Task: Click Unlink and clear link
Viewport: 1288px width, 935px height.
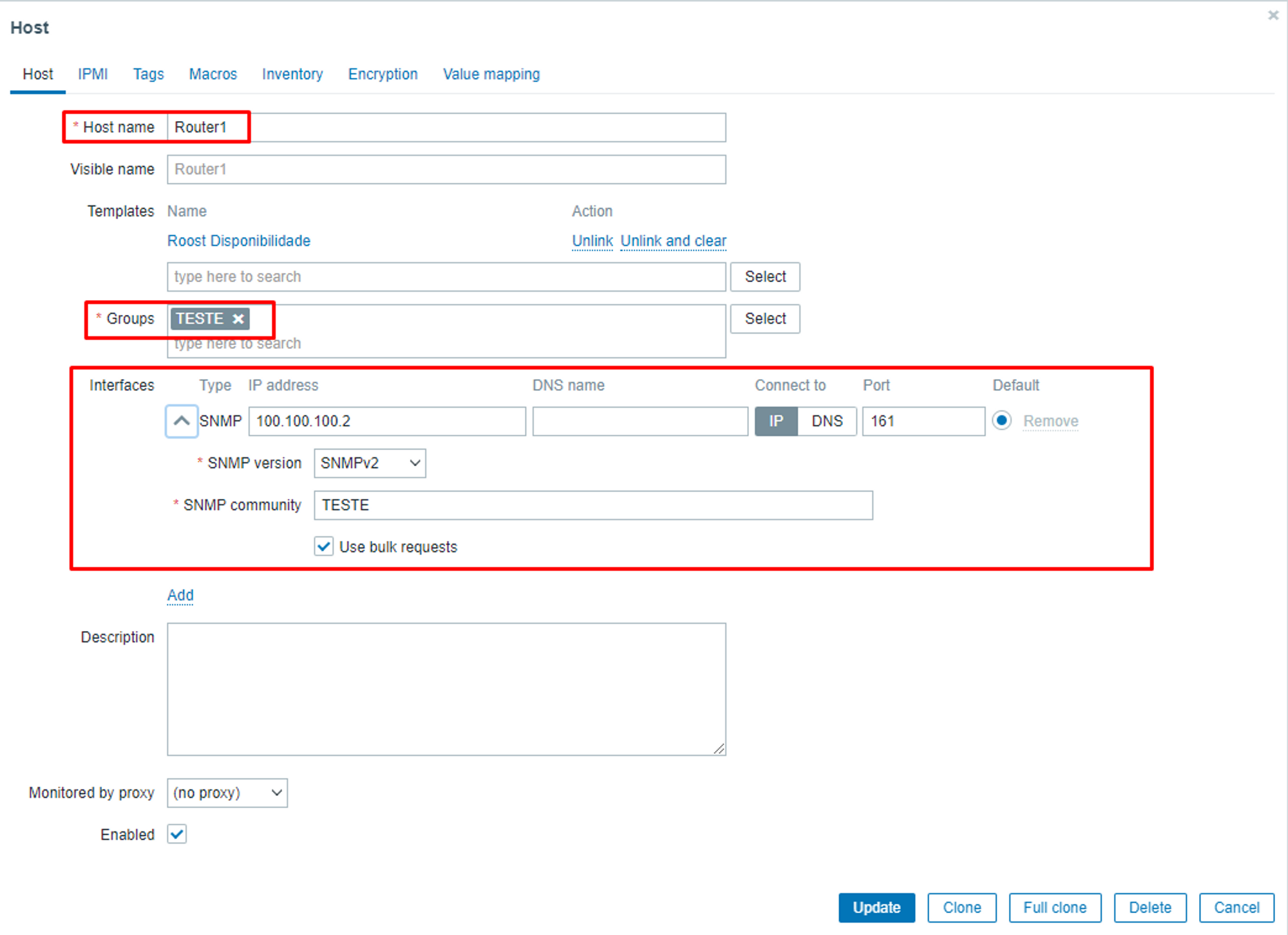Action: 673,241
